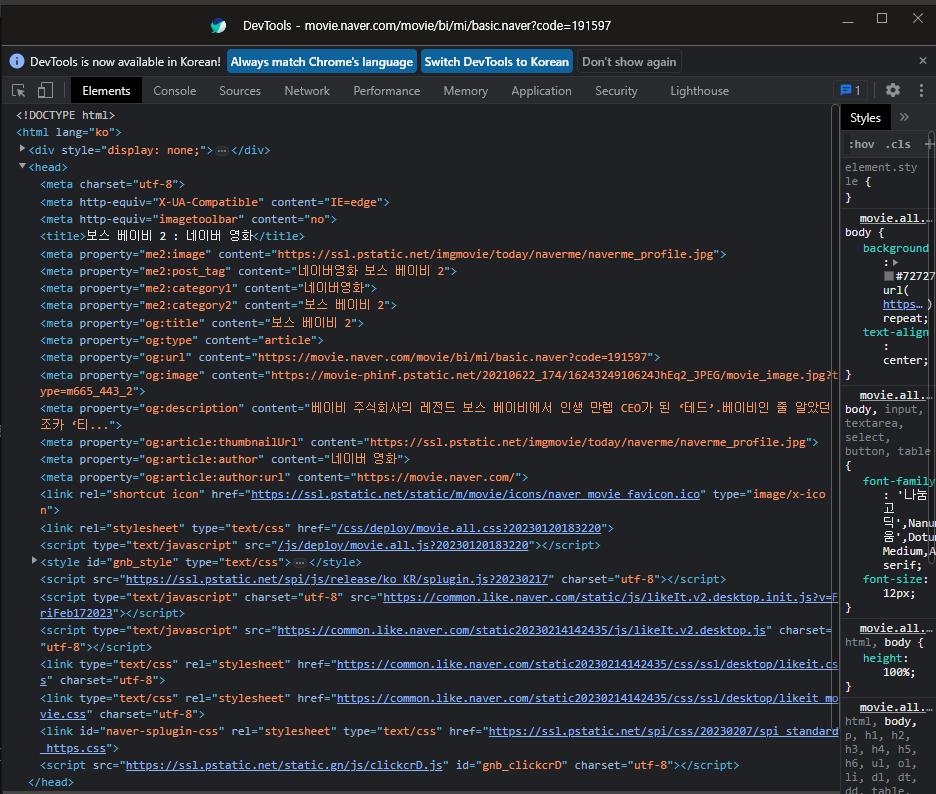The height and width of the screenshot is (794, 936).
Task: Click the #72727 background color swatch
Action: click(x=888, y=276)
